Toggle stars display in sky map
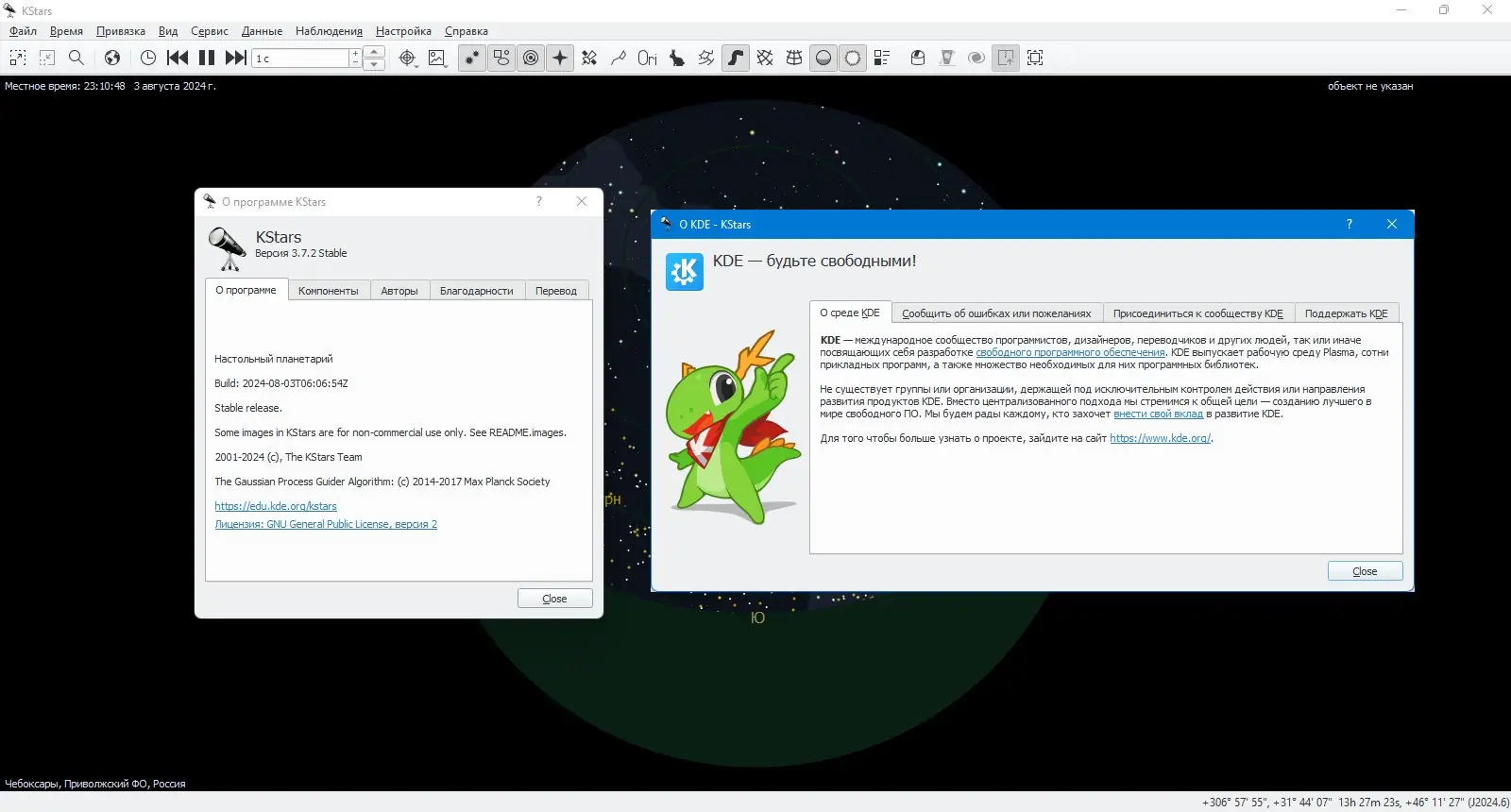 [x=472, y=58]
